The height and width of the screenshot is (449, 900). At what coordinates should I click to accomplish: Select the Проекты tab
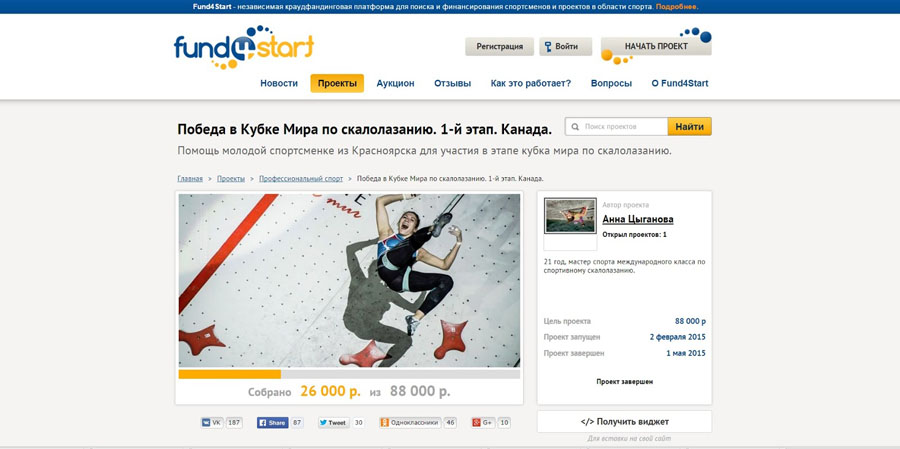tap(337, 83)
